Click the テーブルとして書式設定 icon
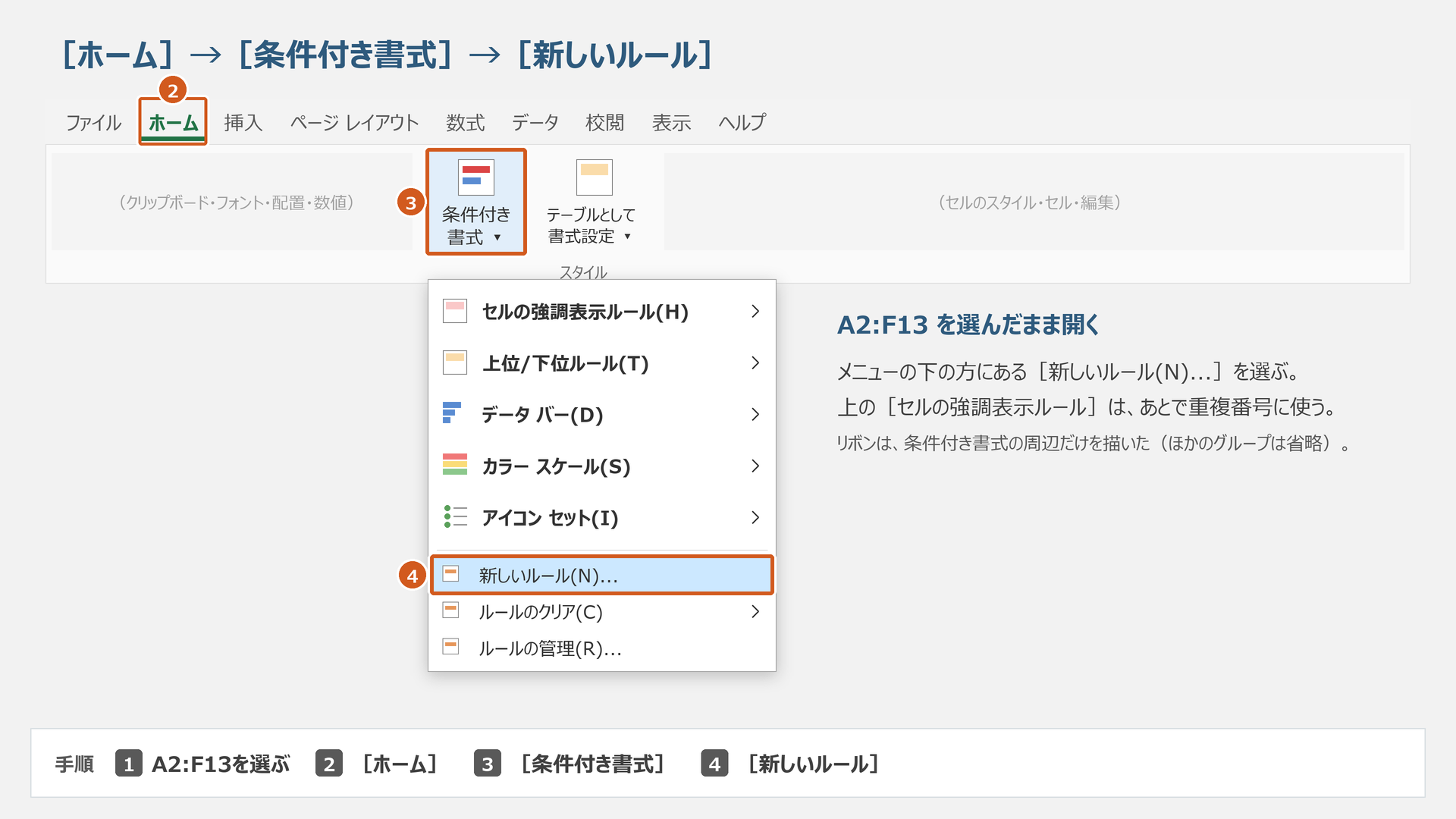This screenshot has height=819, width=1456. tap(594, 177)
